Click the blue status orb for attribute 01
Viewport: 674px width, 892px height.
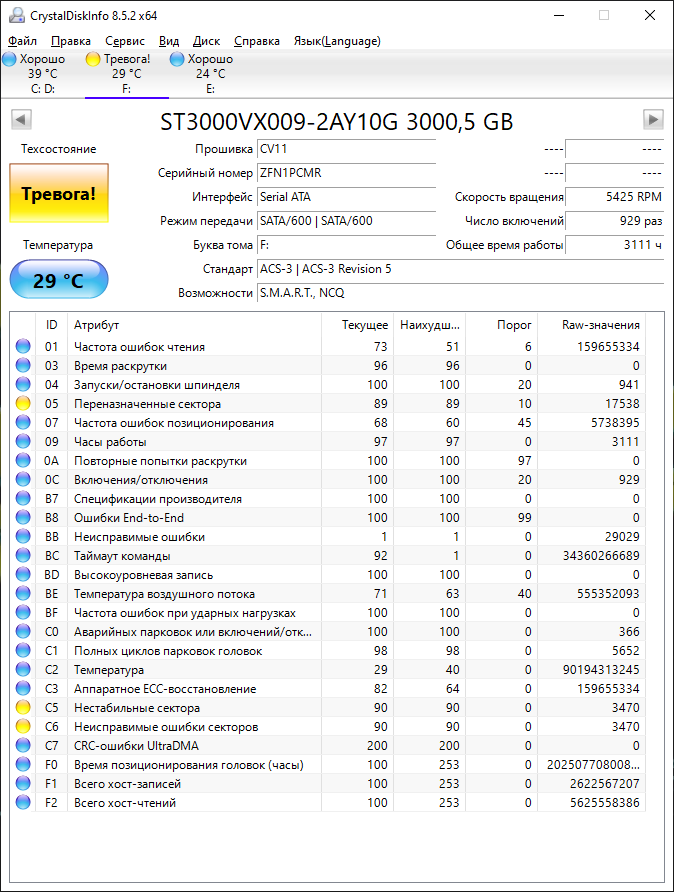tap(23, 347)
